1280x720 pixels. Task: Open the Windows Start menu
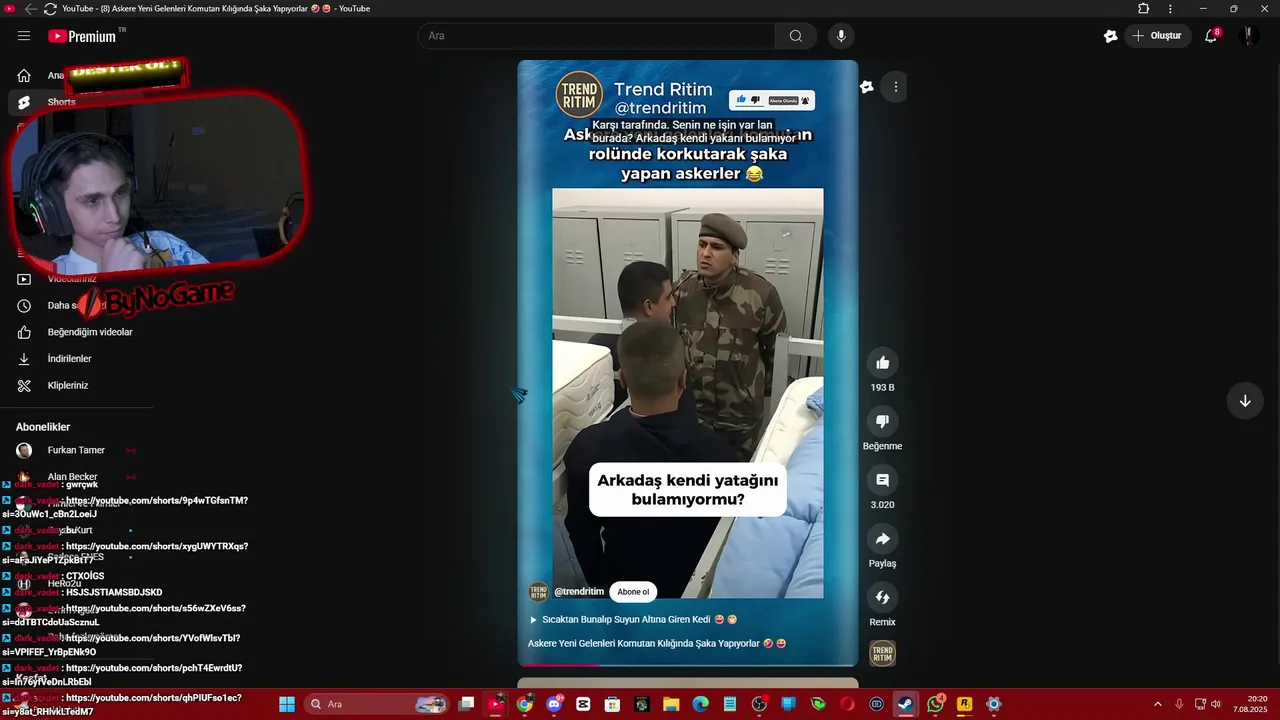point(287,704)
